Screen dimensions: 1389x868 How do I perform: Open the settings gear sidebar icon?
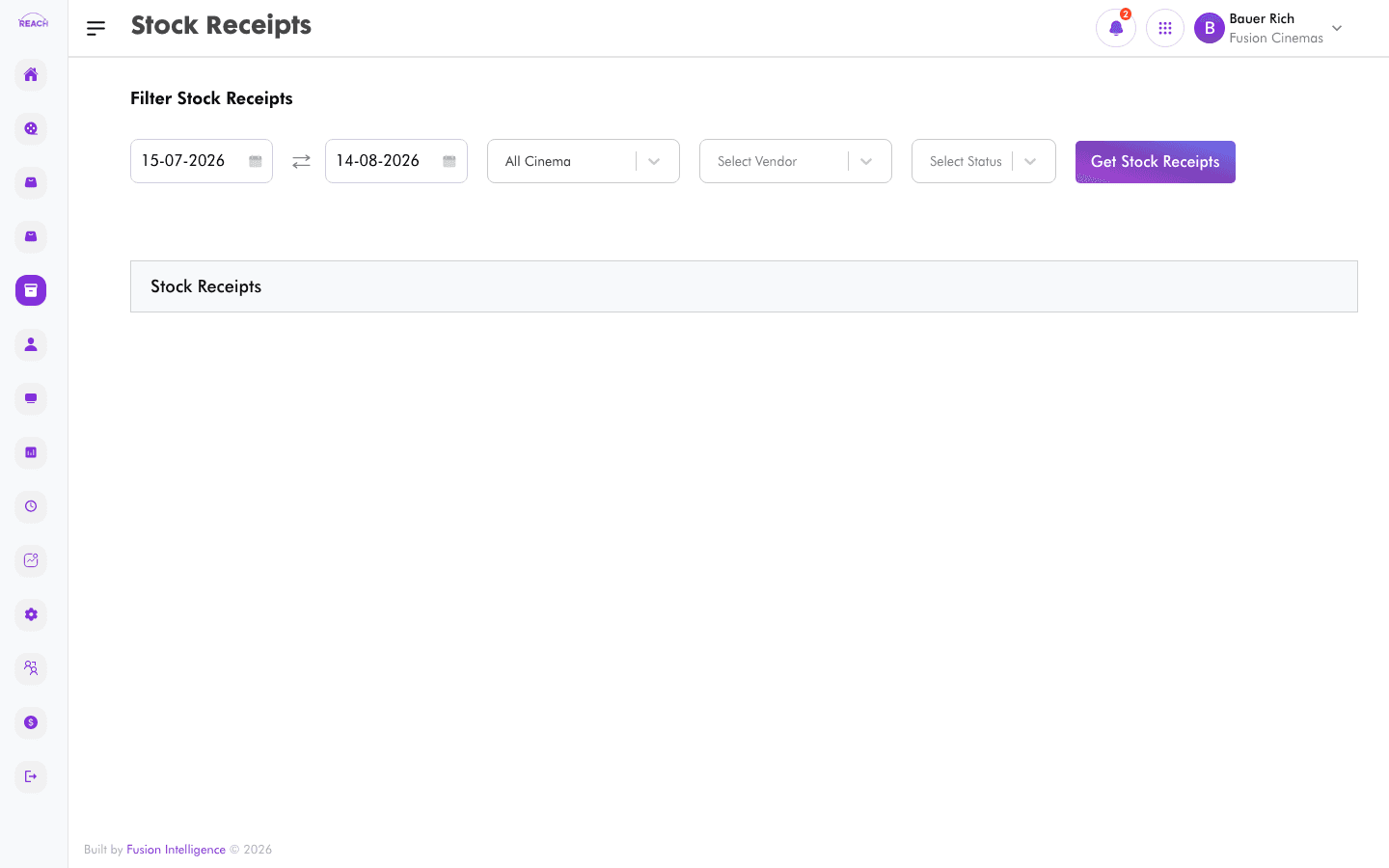click(31, 614)
